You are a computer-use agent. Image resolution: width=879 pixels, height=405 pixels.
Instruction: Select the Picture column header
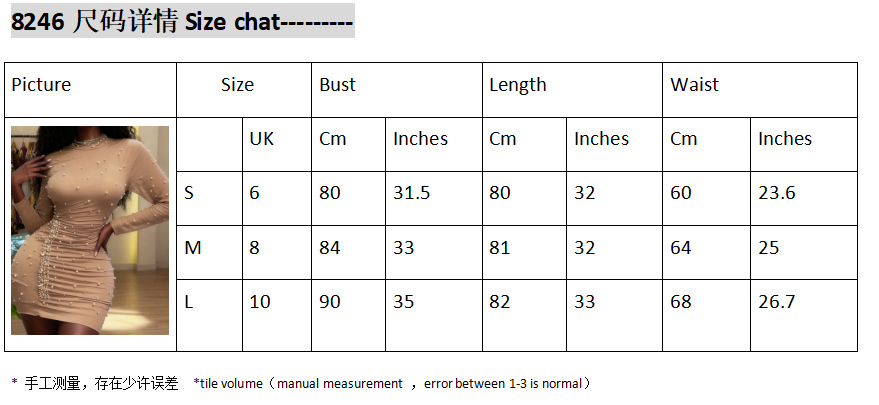coord(41,85)
